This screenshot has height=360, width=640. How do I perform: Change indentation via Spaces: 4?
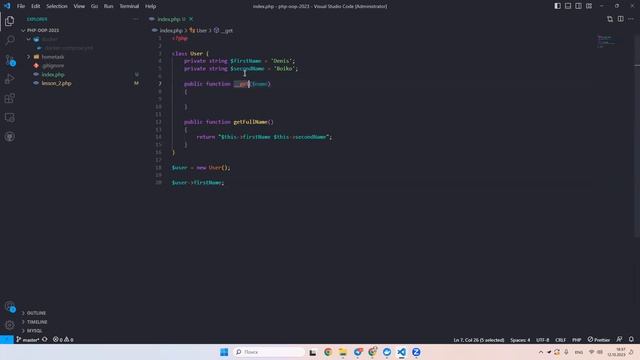tap(520, 340)
